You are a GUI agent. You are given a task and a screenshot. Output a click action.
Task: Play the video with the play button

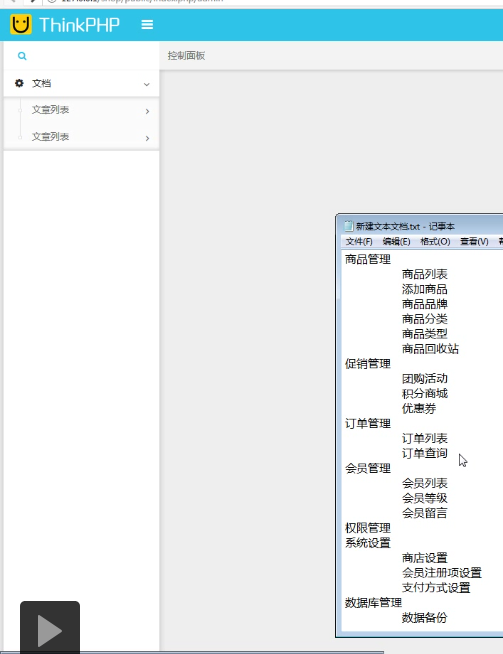50,630
